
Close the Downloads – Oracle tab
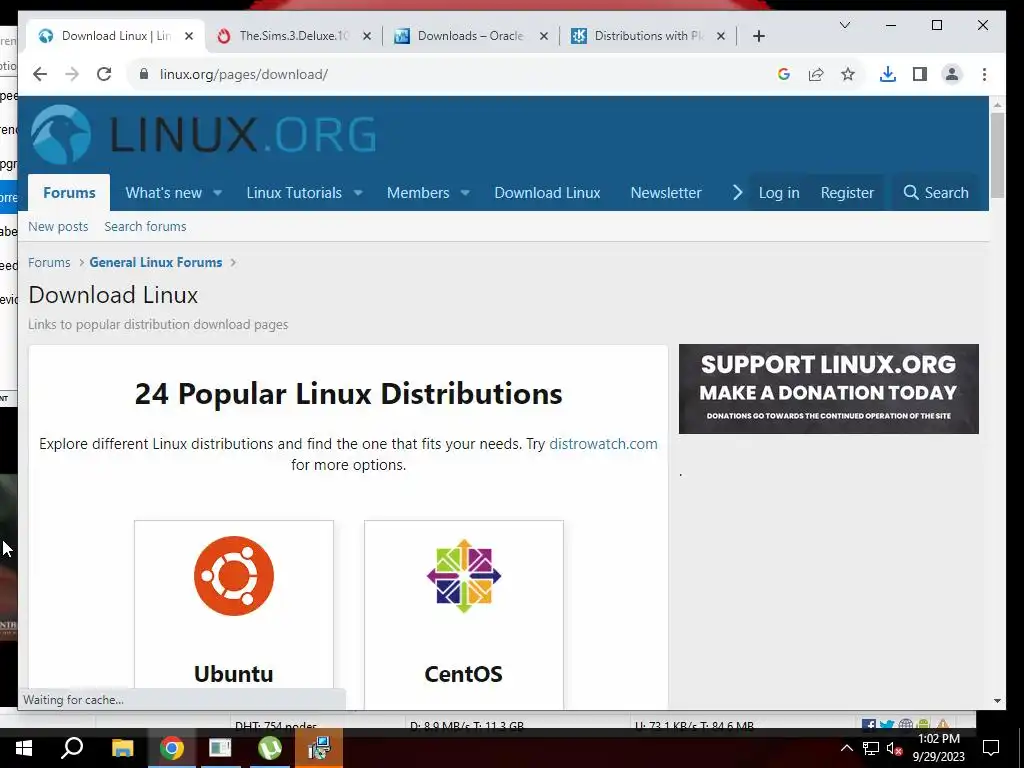click(543, 36)
